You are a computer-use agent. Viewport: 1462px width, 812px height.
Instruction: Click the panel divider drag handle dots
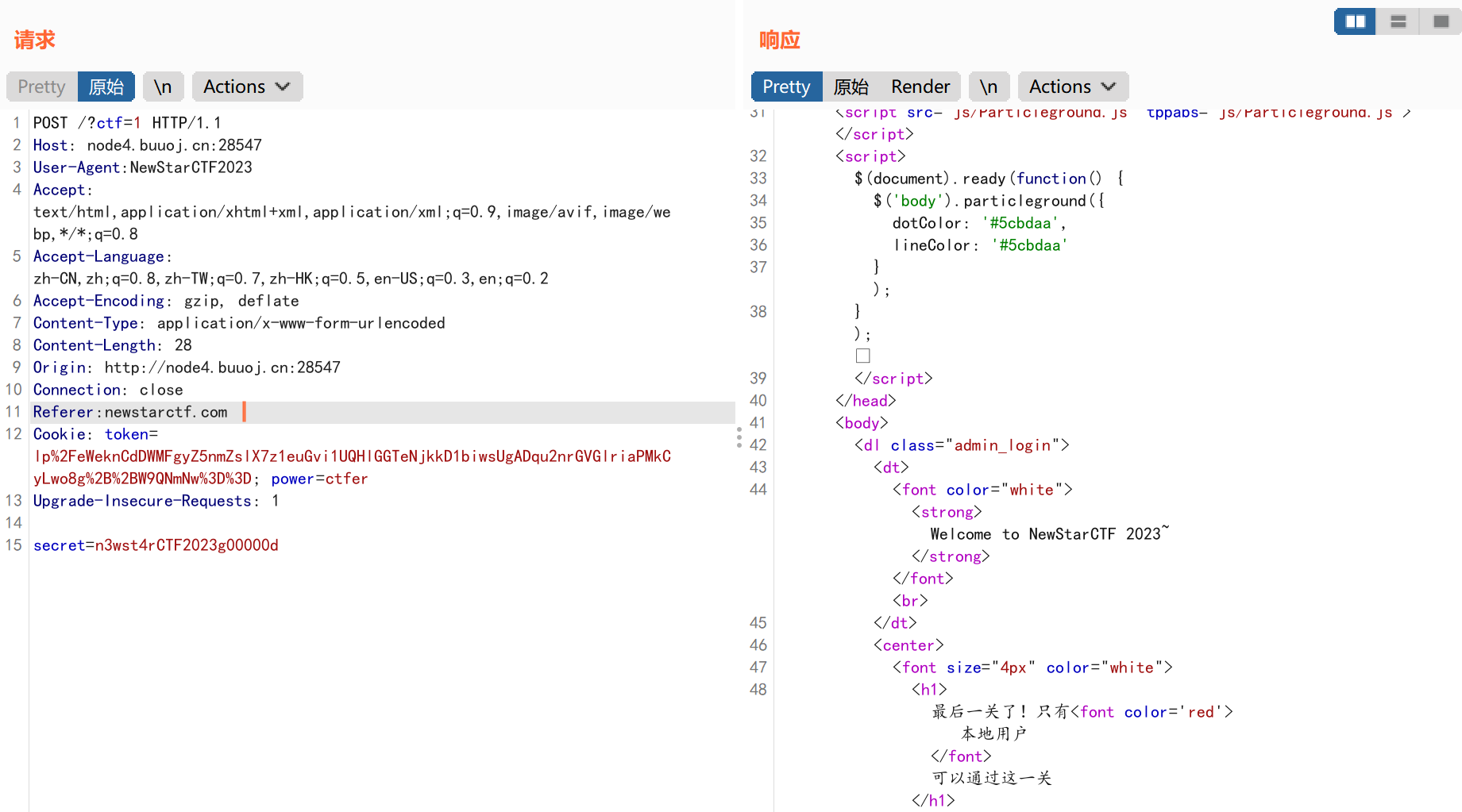(739, 437)
